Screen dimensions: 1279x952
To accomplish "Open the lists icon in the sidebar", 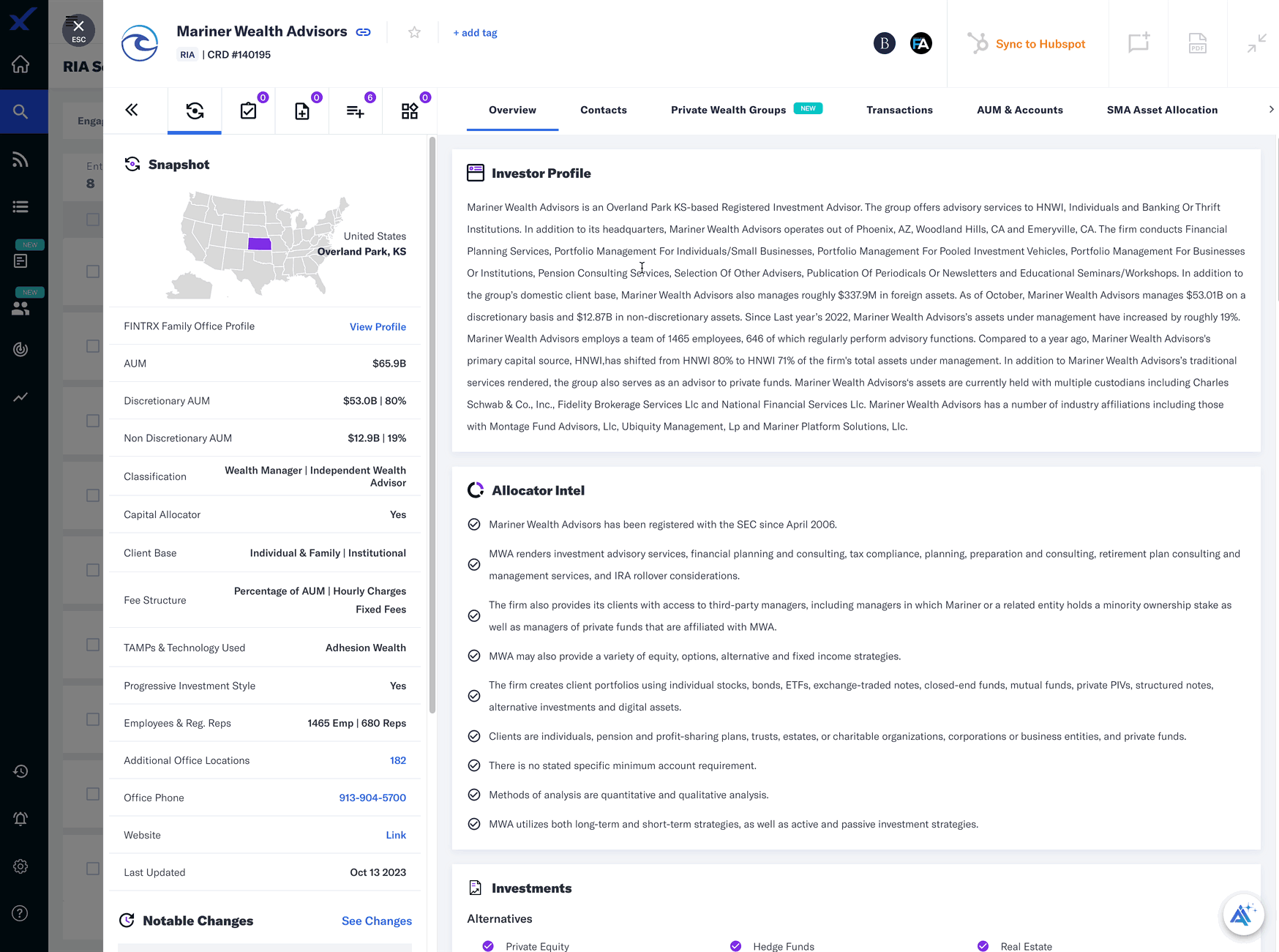I will tap(20, 207).
